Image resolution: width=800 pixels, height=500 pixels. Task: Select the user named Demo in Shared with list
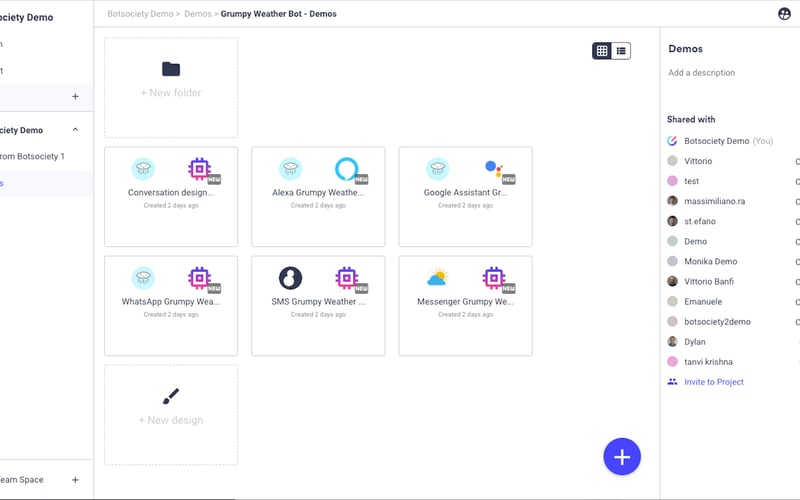695,241
